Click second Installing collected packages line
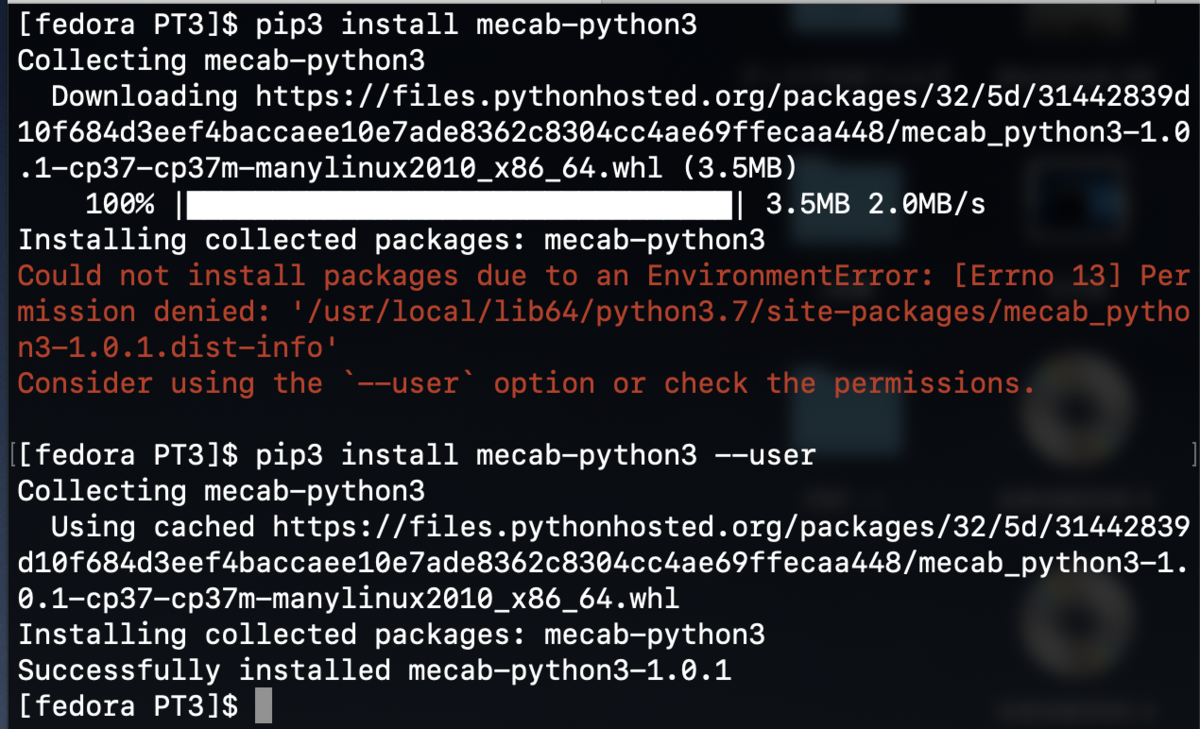 click(x=391, y=634)
